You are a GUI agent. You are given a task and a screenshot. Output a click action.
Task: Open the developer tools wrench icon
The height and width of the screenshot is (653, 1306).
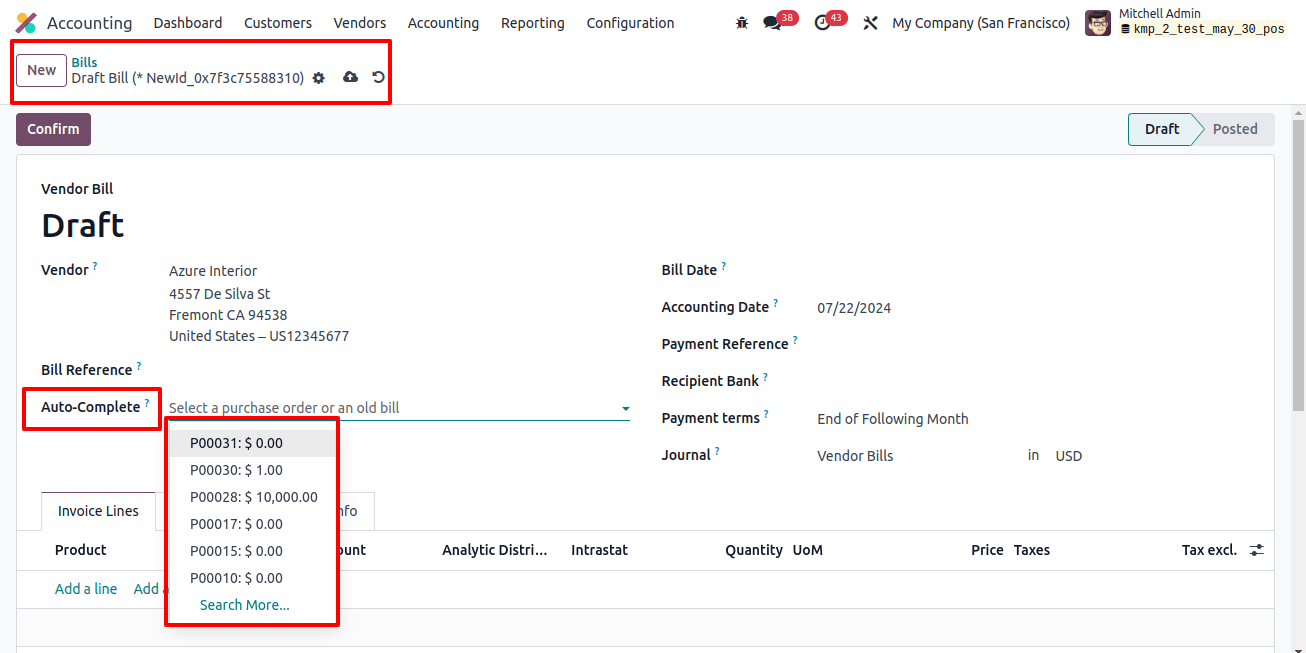tap(870, 23)
